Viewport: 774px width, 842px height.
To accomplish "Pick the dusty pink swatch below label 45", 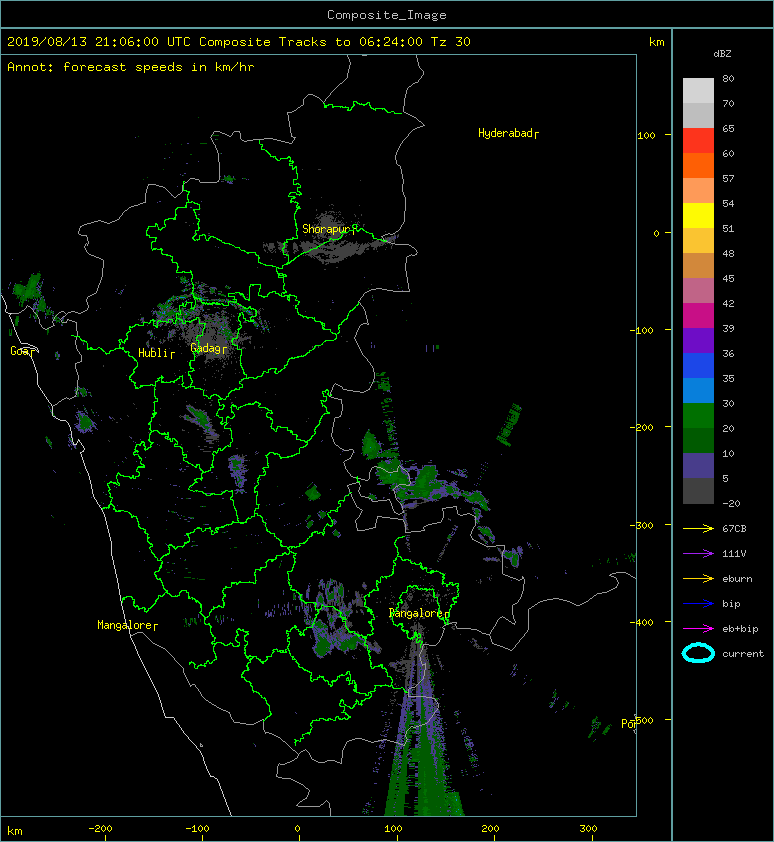I will [698, 291].
